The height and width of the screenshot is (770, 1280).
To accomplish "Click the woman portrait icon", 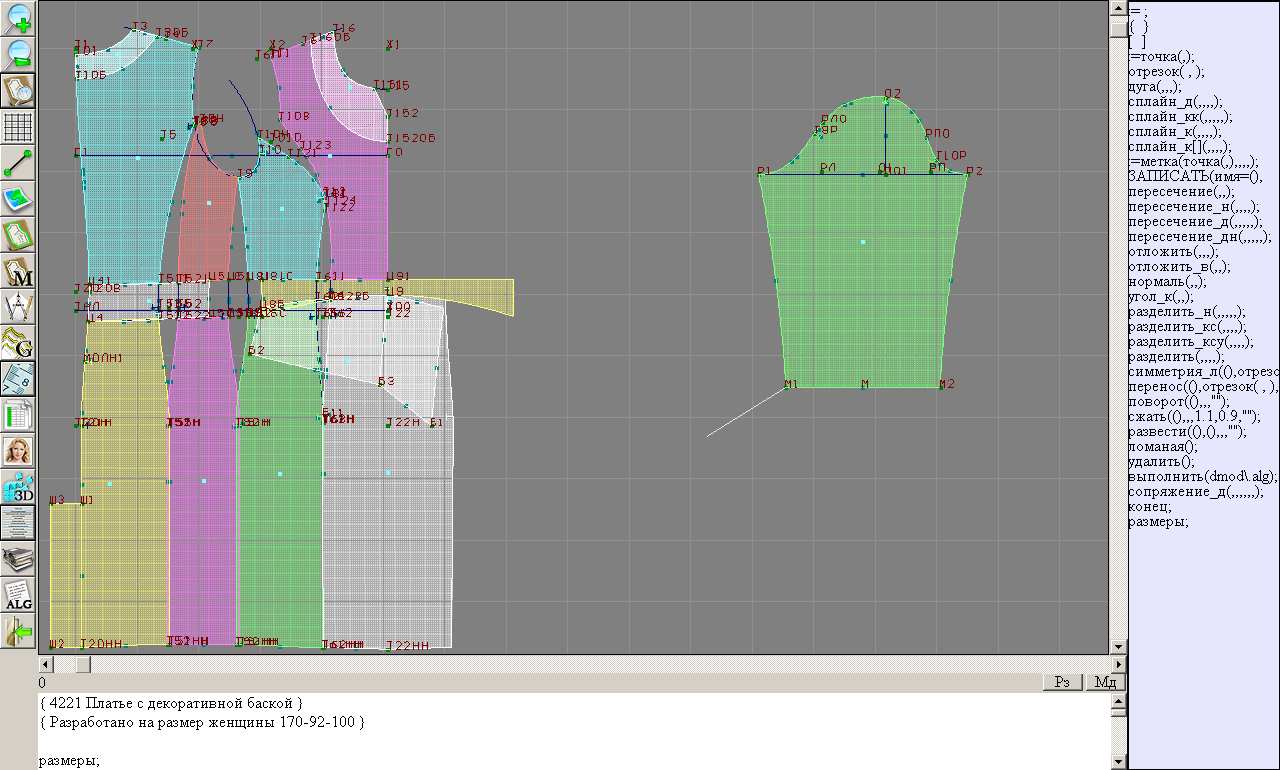I will click(19, 451).
